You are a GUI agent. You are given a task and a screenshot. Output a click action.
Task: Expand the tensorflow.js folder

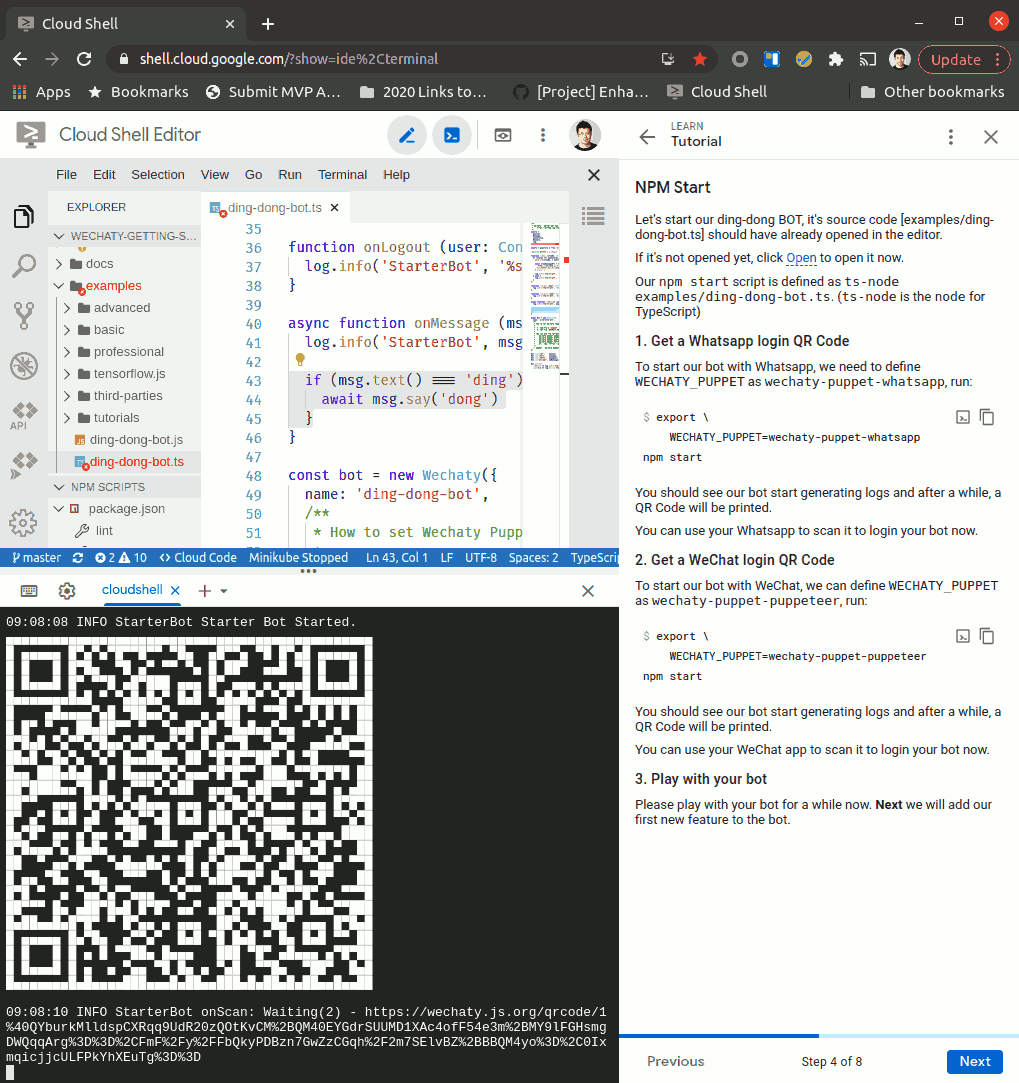(67, 374)
